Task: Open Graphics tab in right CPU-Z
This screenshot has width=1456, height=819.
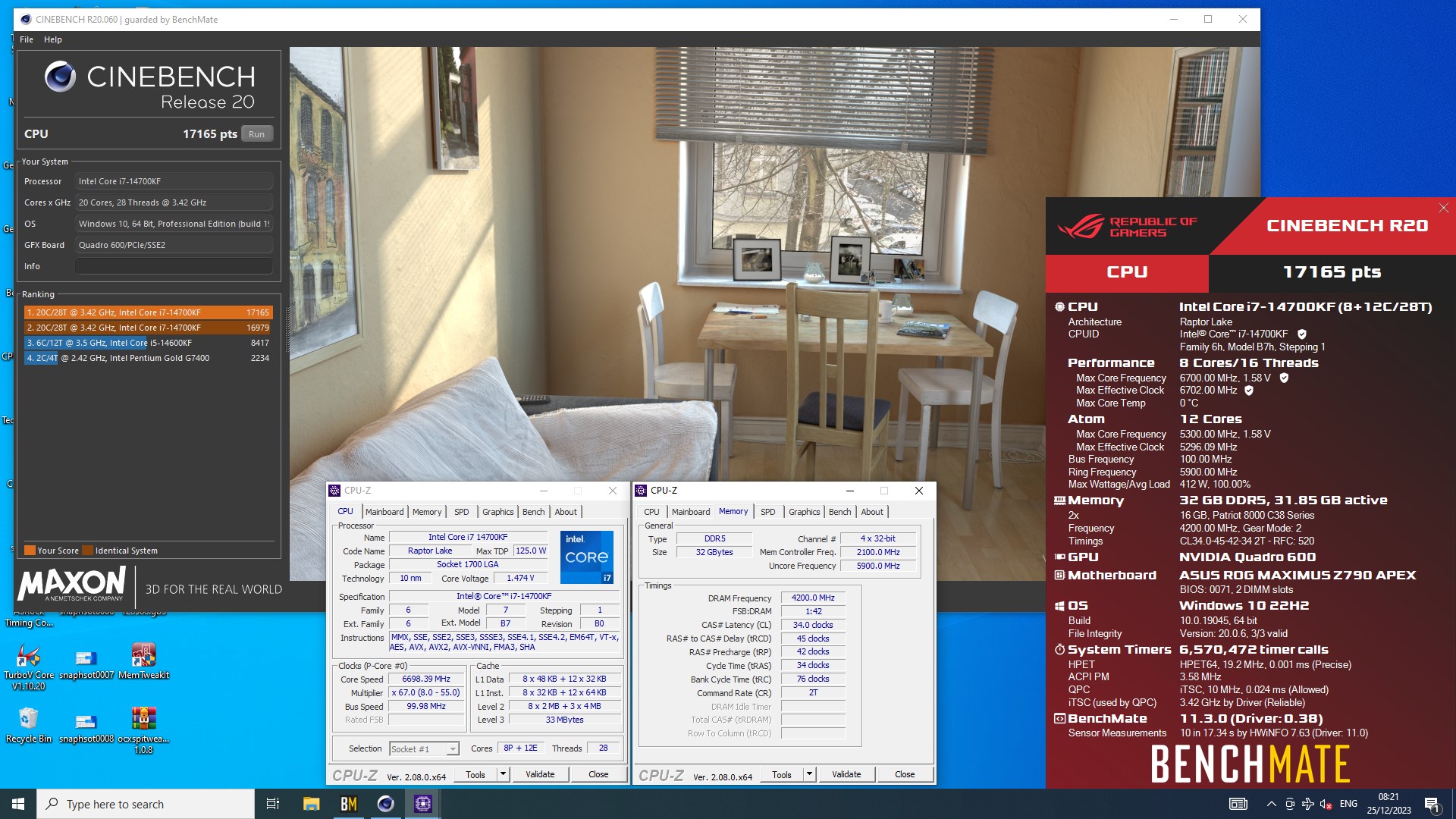Action: tap(804, 512)
